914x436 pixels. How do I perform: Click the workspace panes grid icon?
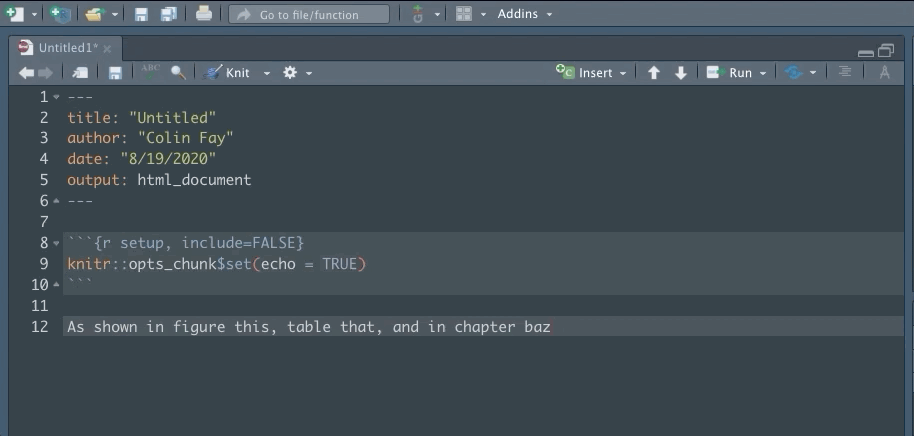(x=463, y=14)
